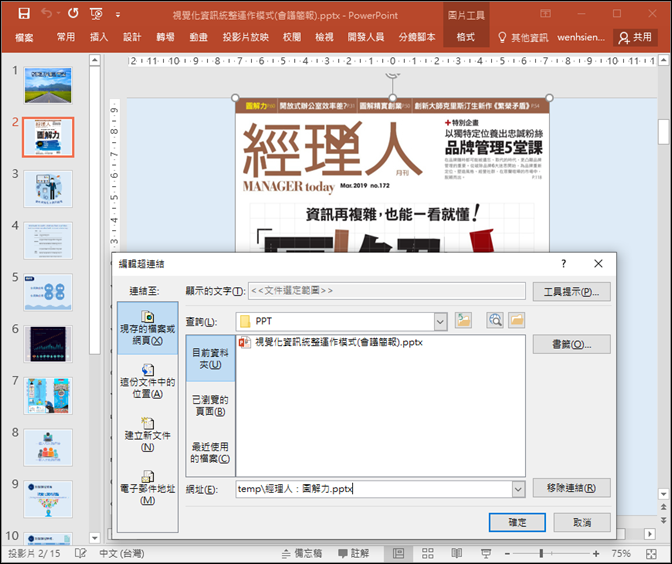Click the 共用 share button
Screen dimensions: 672x564
(635, 38)
